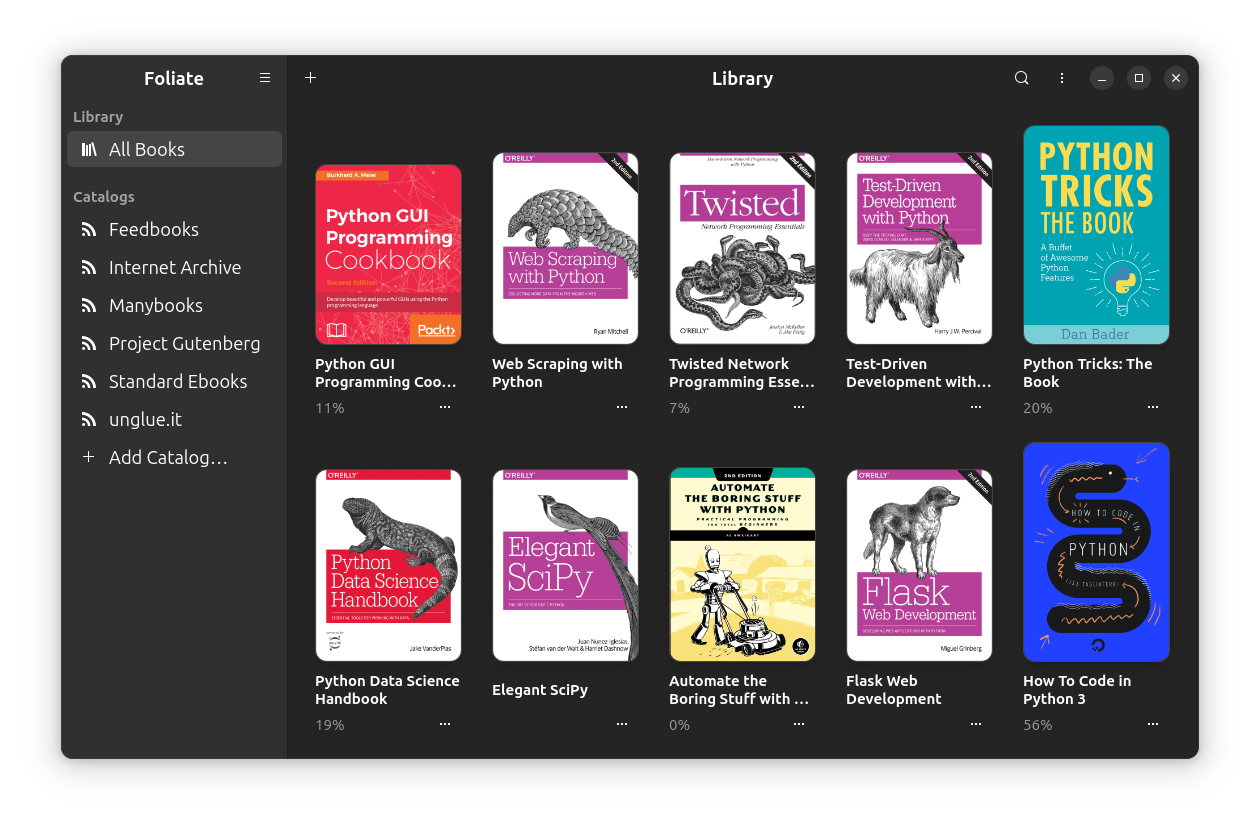Open more options for Automate the Boring Stuff

[799, 724]
